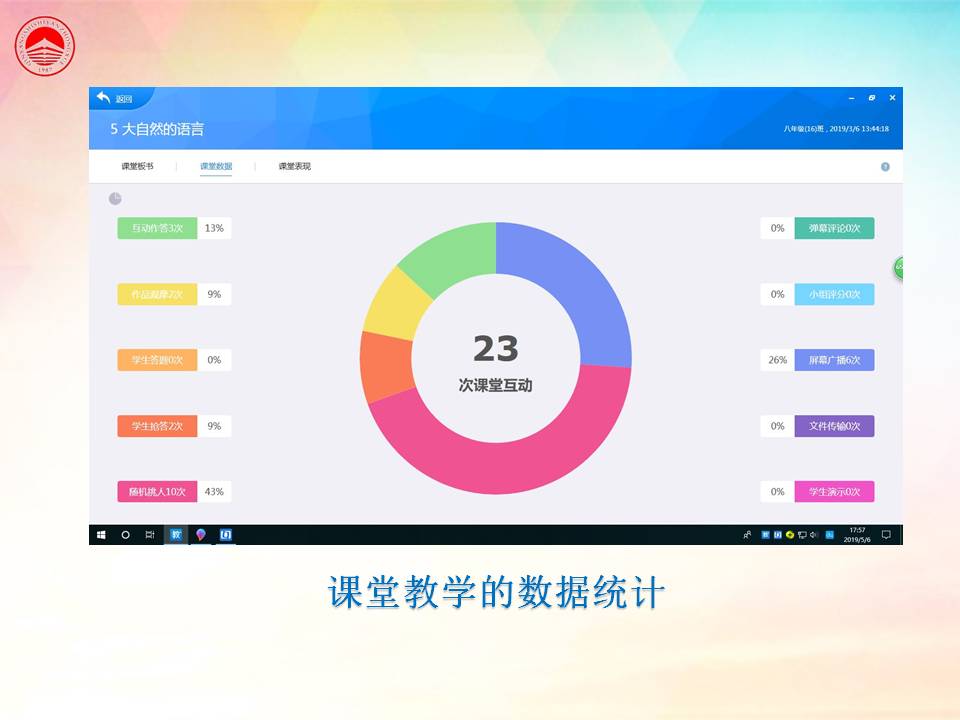Viewport: 960px width, 720px height.
Task: Select the 课堂数据 tab
Action: tap(216, 166)
